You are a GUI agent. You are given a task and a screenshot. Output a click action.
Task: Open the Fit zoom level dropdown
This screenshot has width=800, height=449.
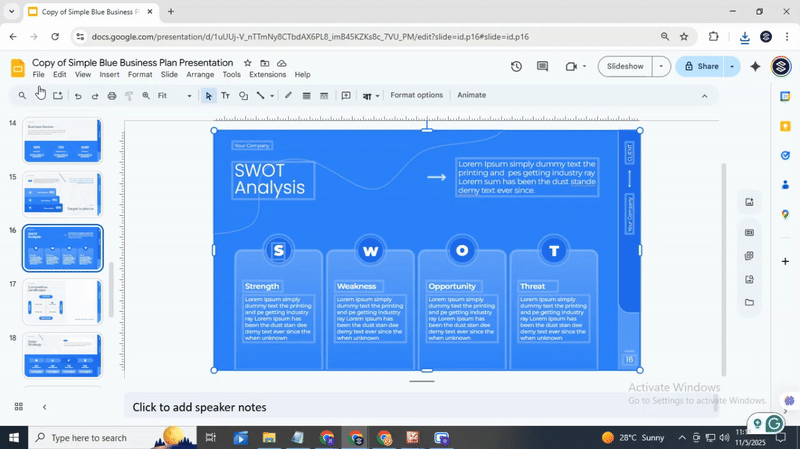click(x=176, y=96)
